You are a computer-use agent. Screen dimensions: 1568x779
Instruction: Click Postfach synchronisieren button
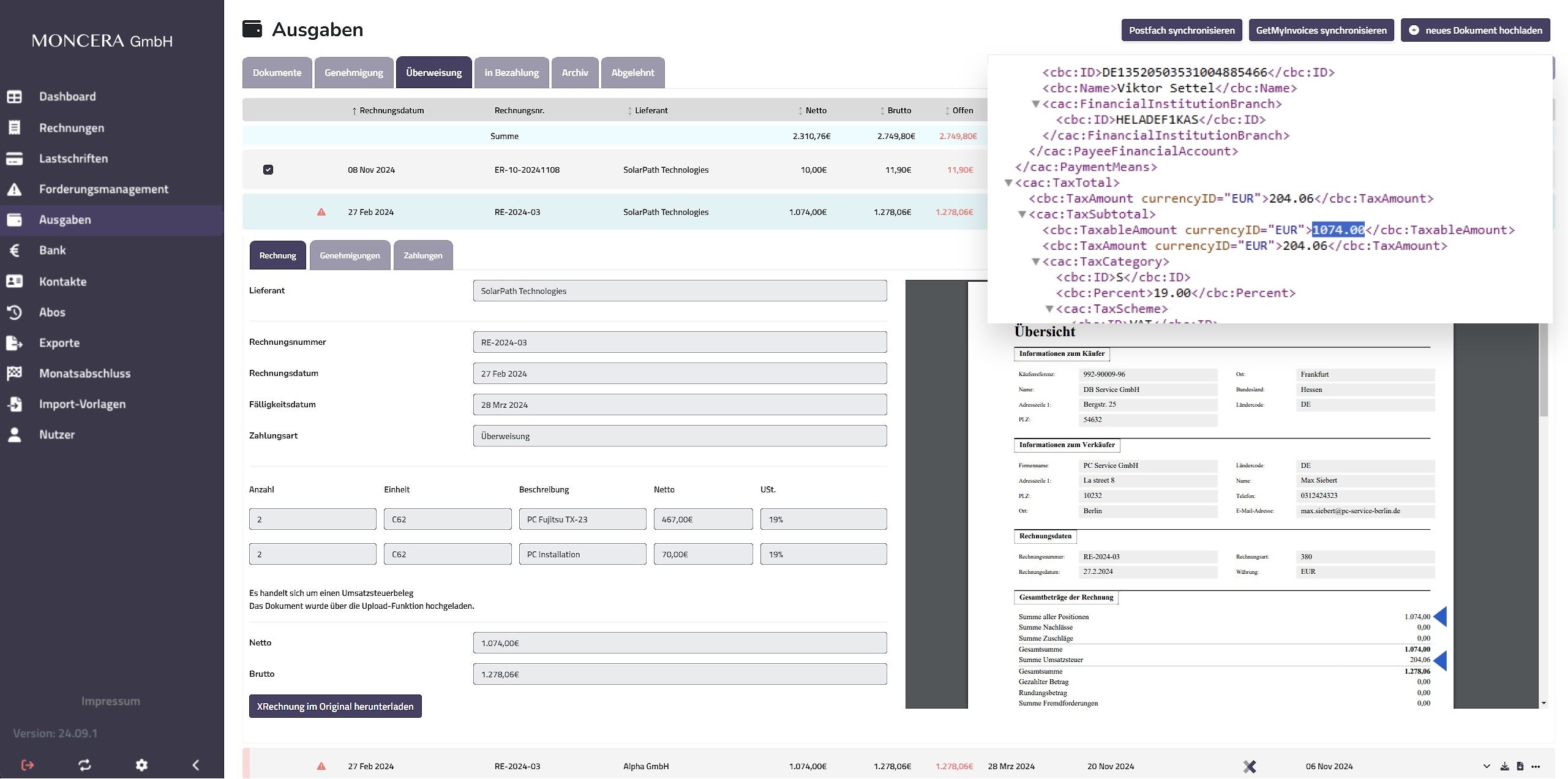(1181, 30)
